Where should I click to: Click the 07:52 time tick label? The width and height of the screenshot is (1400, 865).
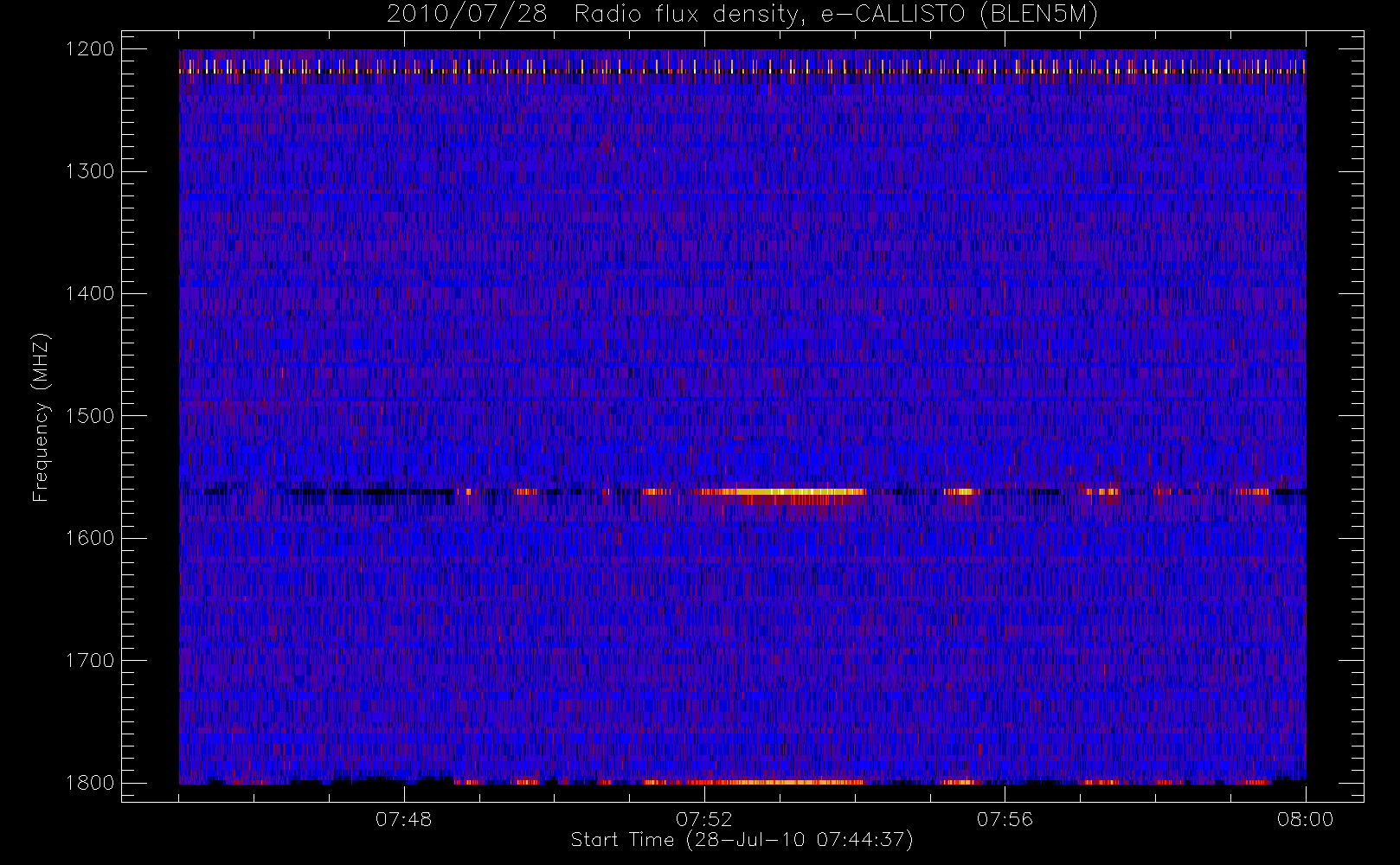(704, 819)
